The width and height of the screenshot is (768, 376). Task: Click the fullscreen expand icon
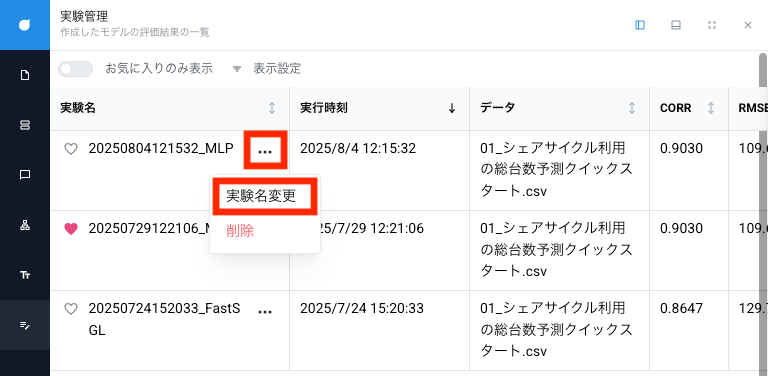(x=712, y=25)
